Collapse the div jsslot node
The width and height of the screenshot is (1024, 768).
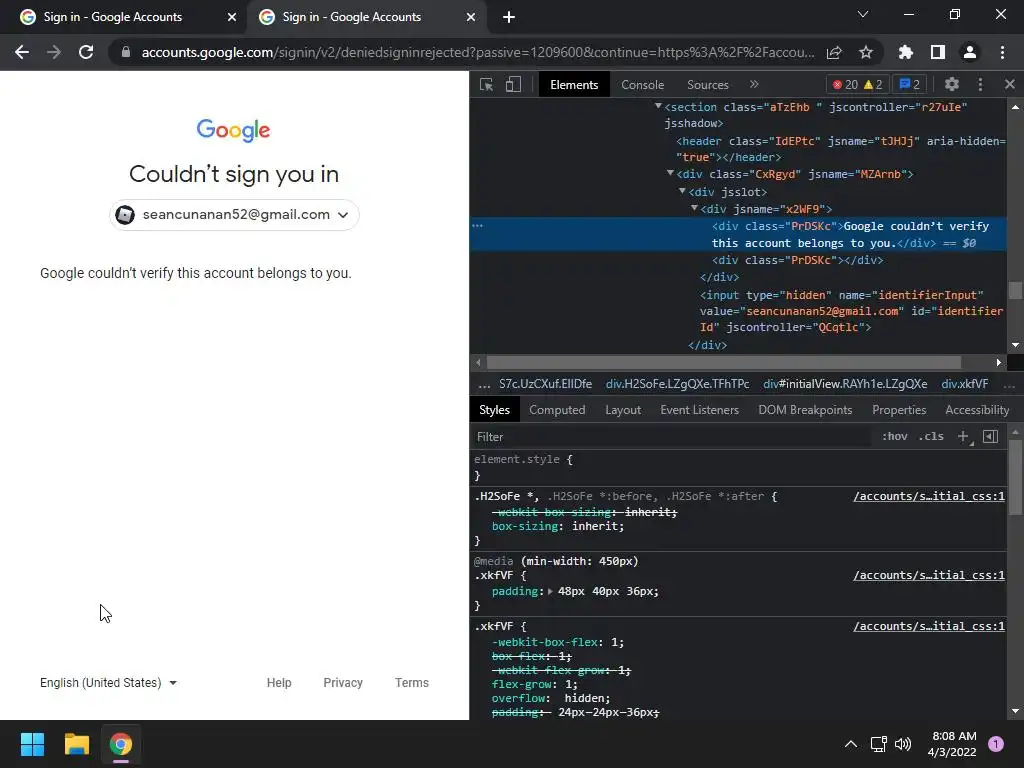click(x=682, y=191)
